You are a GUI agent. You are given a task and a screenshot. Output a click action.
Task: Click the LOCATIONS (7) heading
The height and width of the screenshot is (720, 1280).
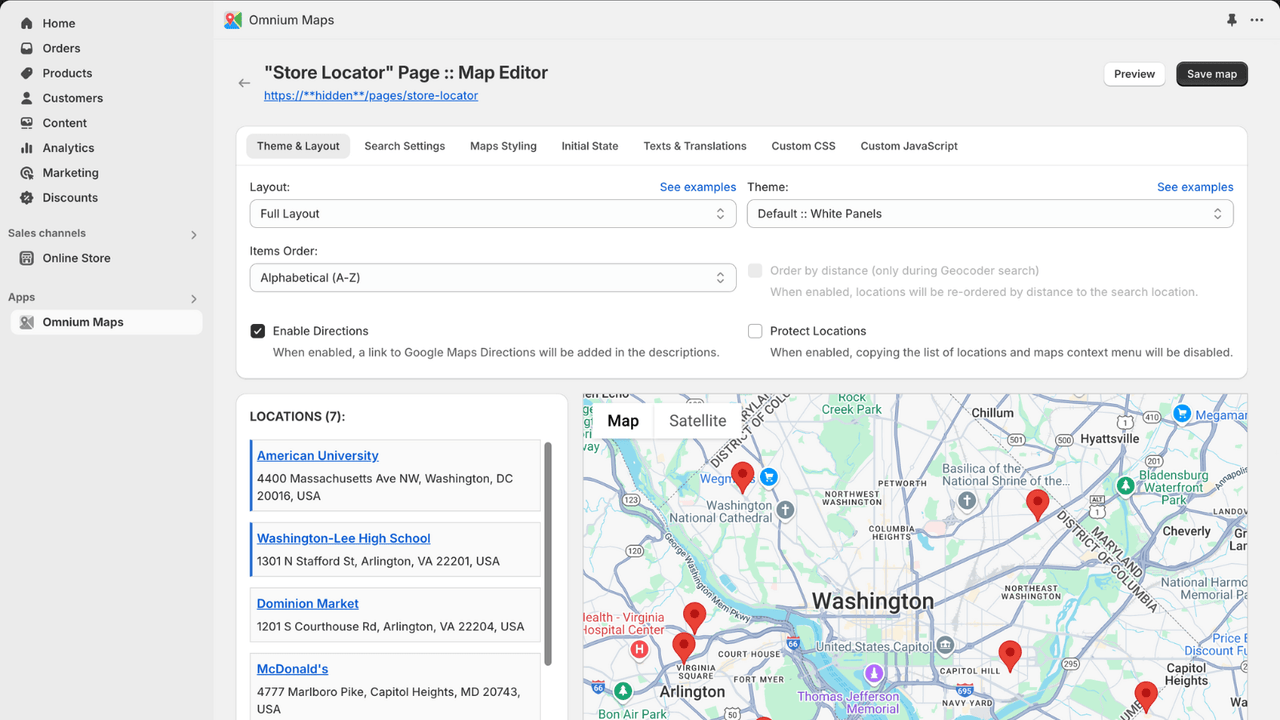point(297,417)
